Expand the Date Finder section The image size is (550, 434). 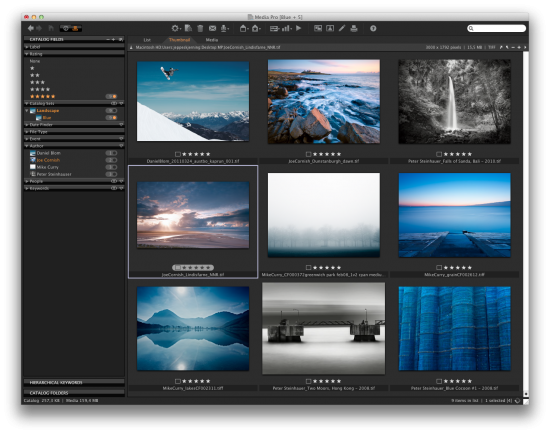[27, 125]
